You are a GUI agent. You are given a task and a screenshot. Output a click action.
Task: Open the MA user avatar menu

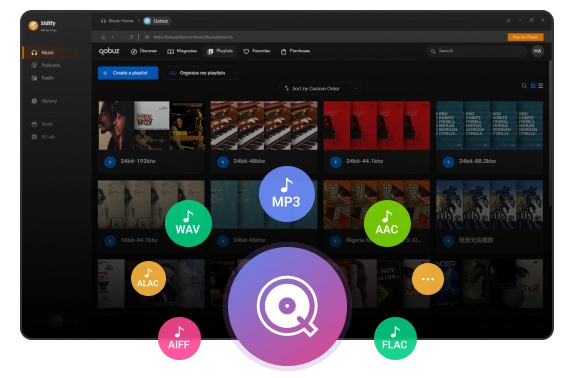click(x=538, y=51)
